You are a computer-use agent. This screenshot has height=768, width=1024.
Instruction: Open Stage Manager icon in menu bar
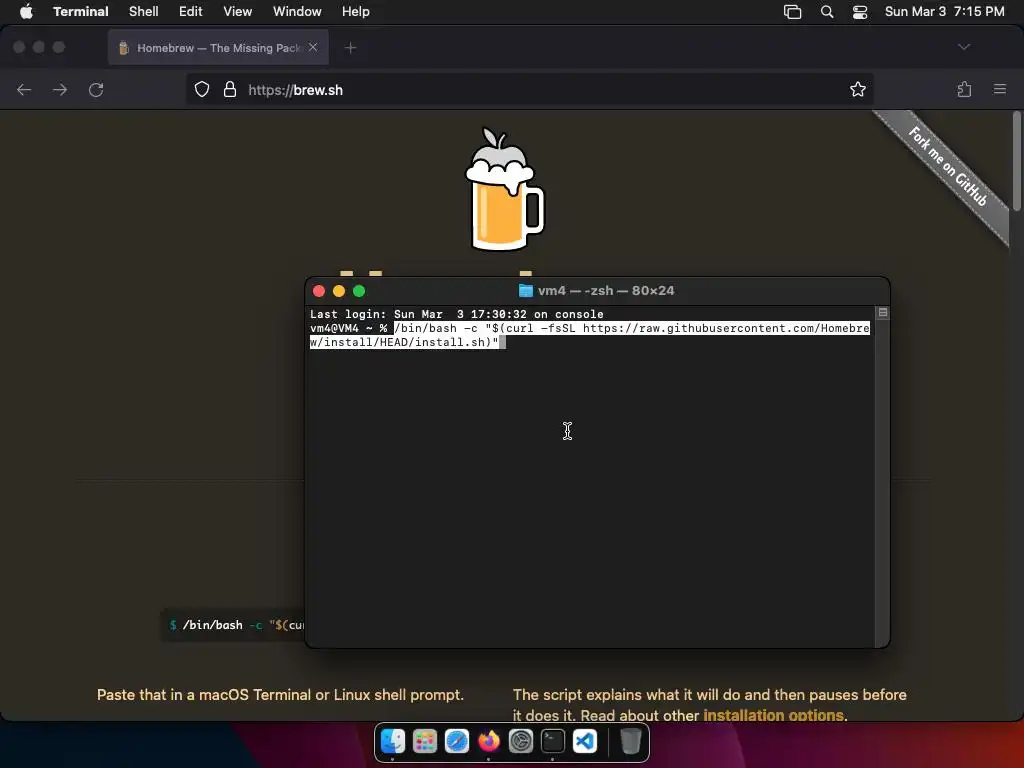point(792,12)
